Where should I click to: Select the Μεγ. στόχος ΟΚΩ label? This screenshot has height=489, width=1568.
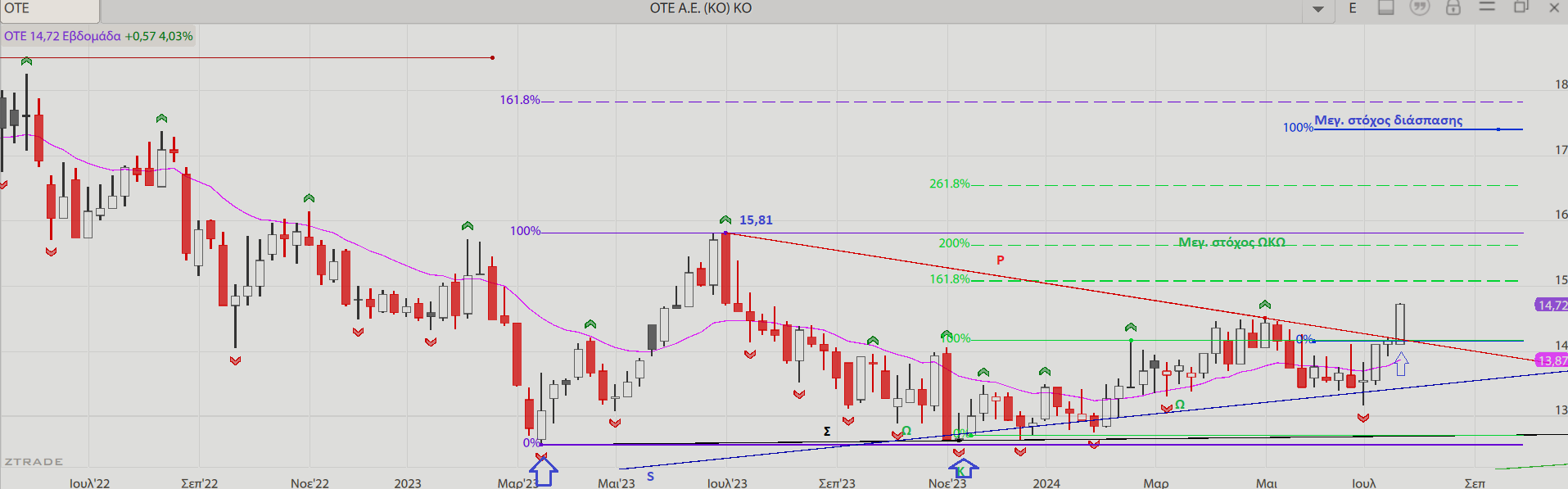tap(1232, 242)
